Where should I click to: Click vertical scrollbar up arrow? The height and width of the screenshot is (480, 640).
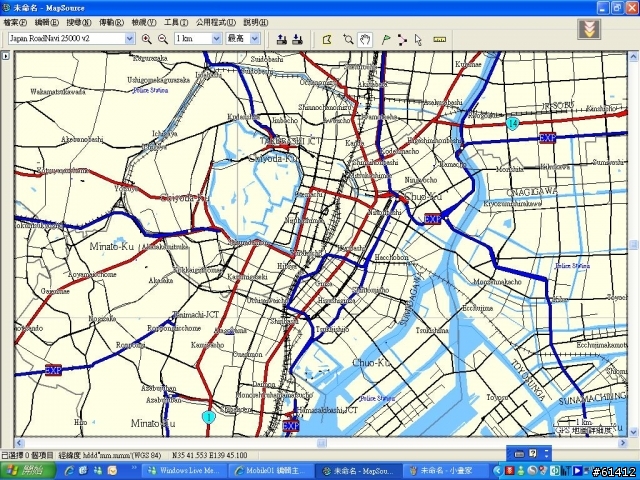pyautogui.click(x=633, y=56)
